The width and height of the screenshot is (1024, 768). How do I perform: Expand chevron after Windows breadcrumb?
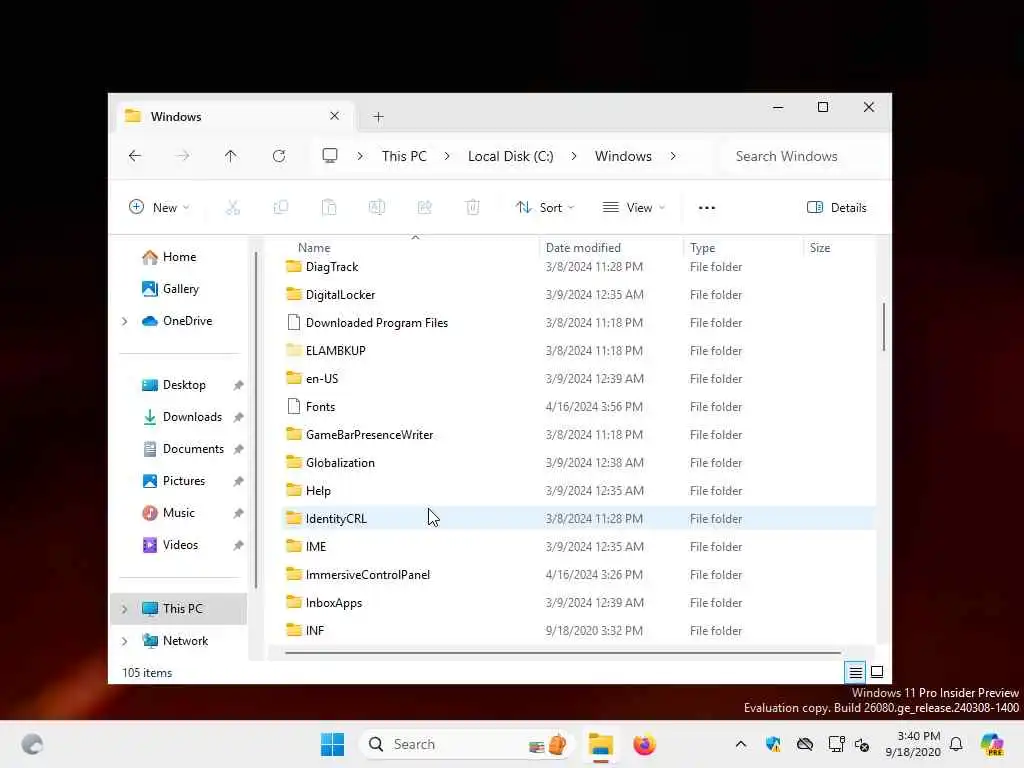[673, 156]
